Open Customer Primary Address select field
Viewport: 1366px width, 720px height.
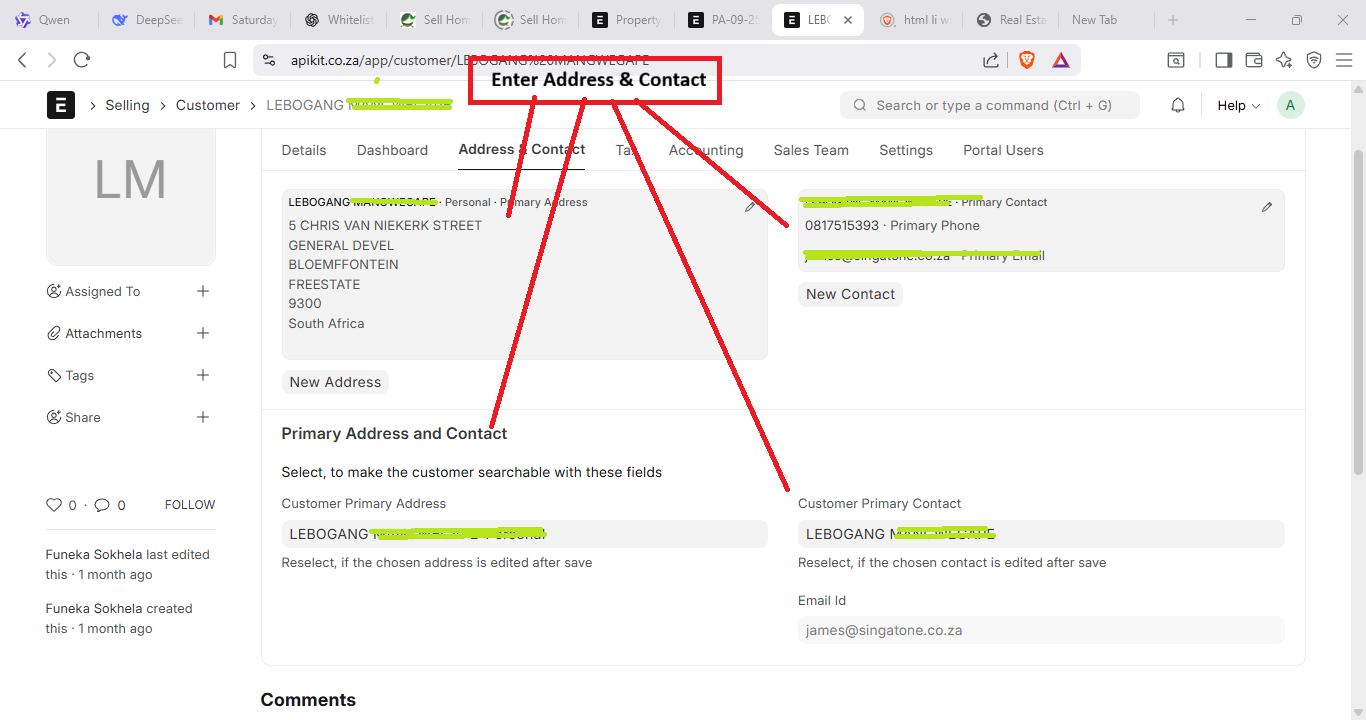click(524, 534)
